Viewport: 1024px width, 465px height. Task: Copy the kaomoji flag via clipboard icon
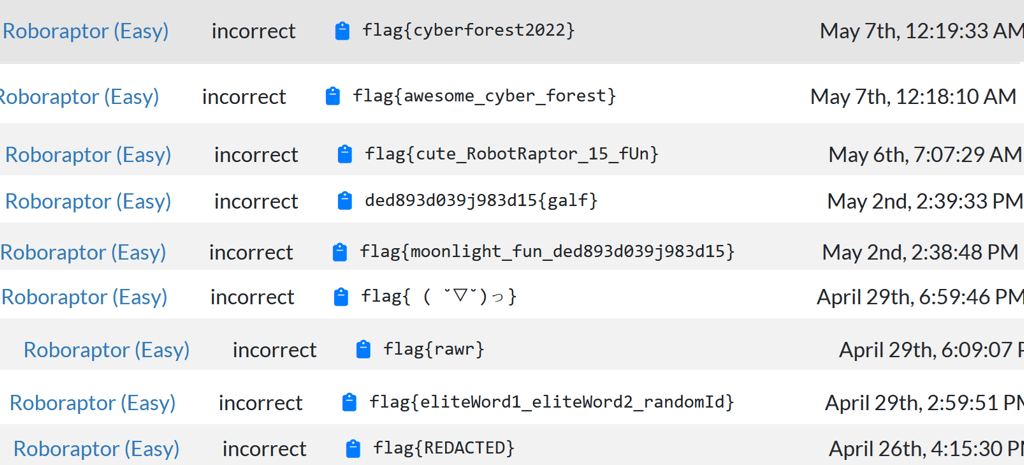click(x=341, y=297)
